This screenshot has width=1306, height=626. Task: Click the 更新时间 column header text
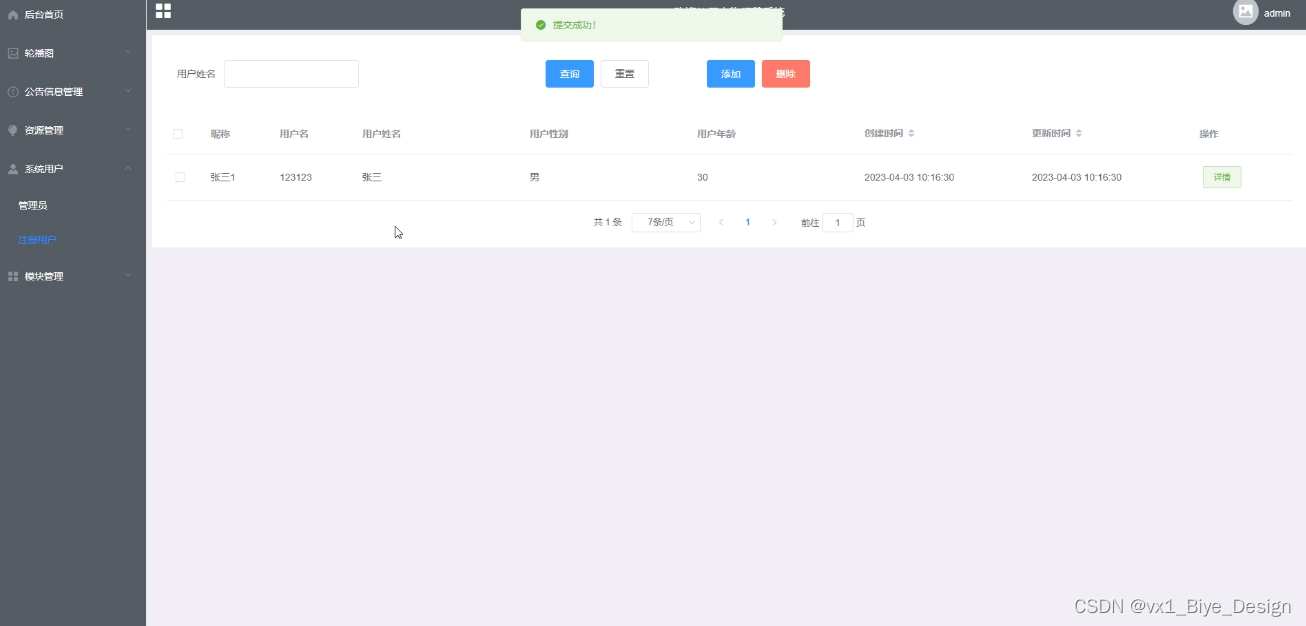tap(1052, 134)
